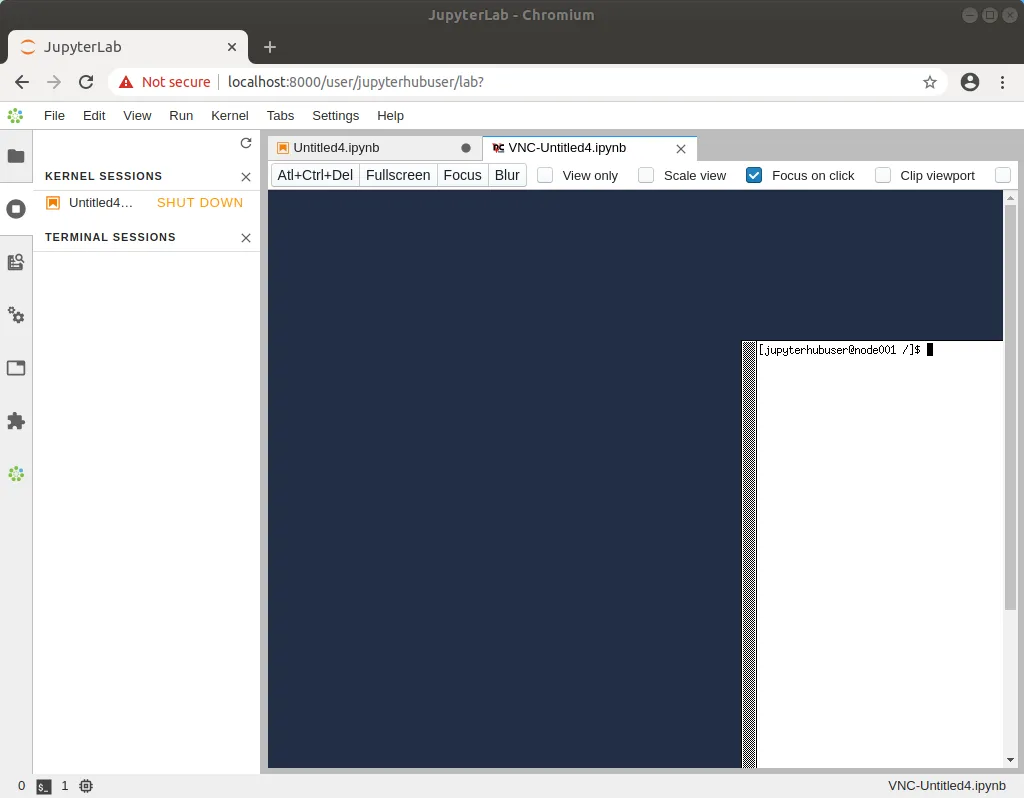Click the Focus button
1024x798 pixels.
pos(462,176)
